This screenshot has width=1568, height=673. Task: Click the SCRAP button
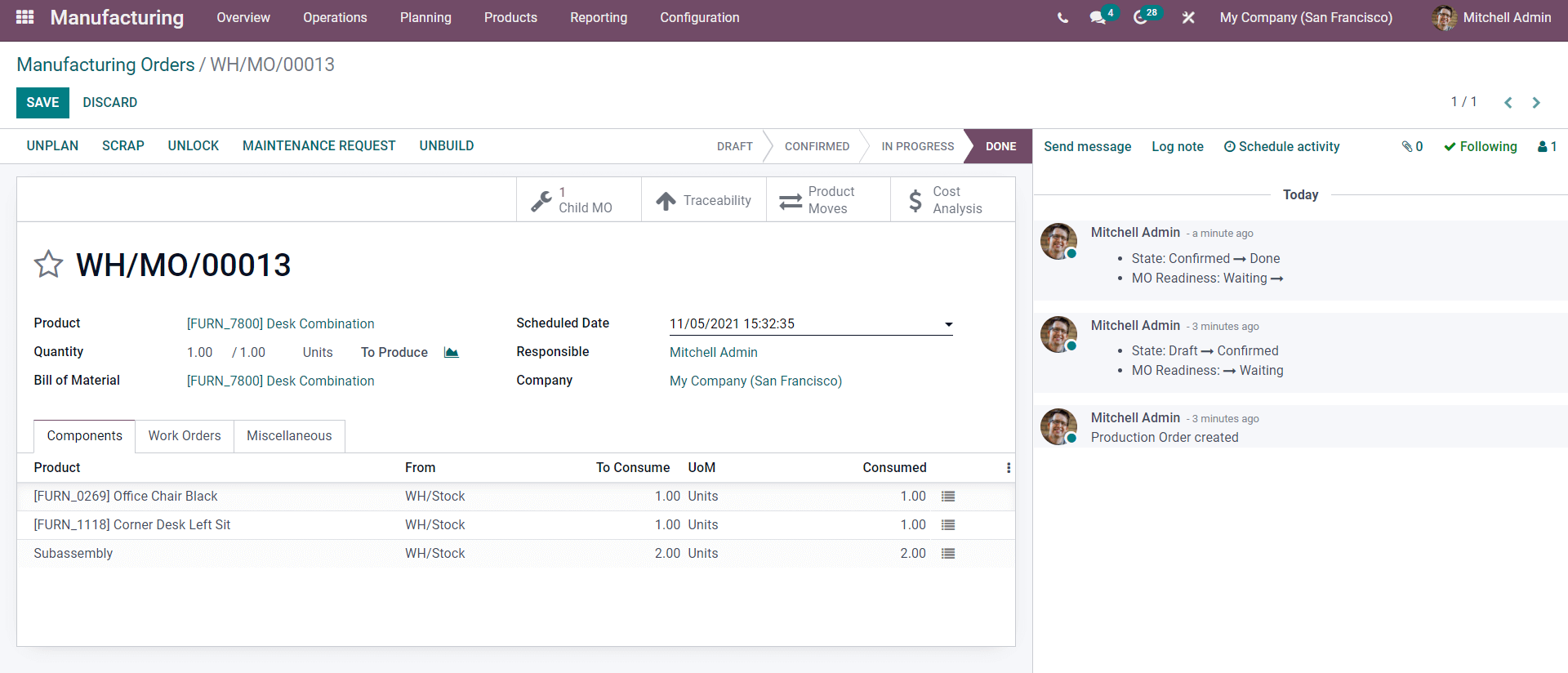[123, 146]
